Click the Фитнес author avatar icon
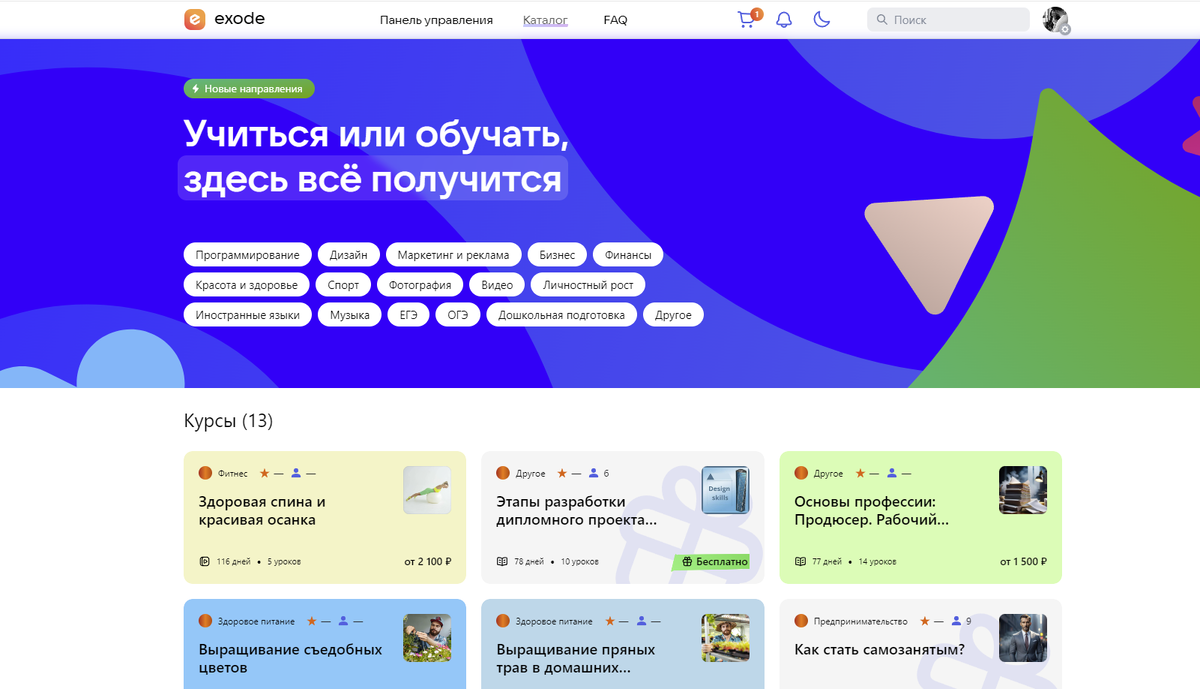The image size is (1200, 689). pos(205,473)
